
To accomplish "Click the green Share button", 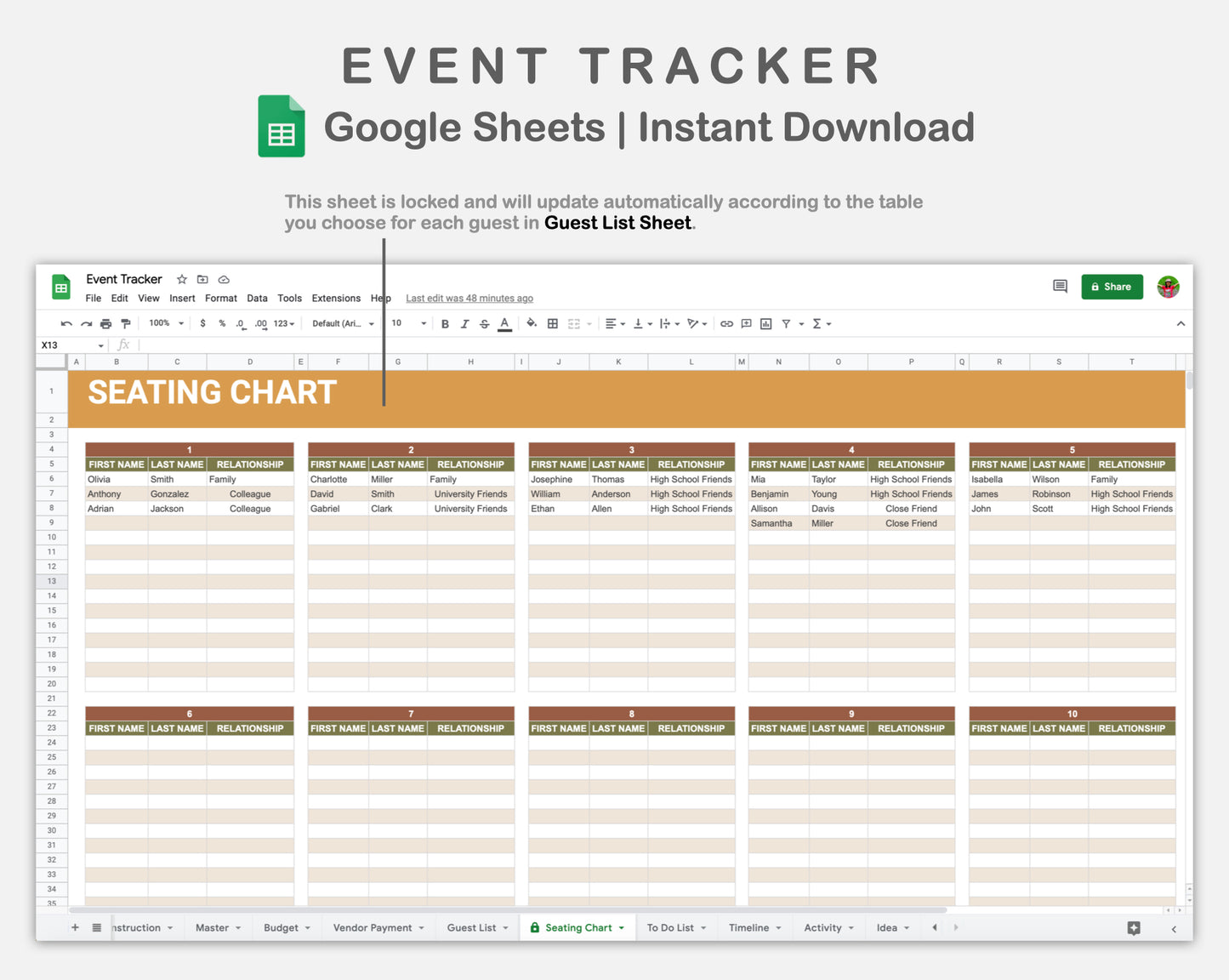I will point(1112,287).
